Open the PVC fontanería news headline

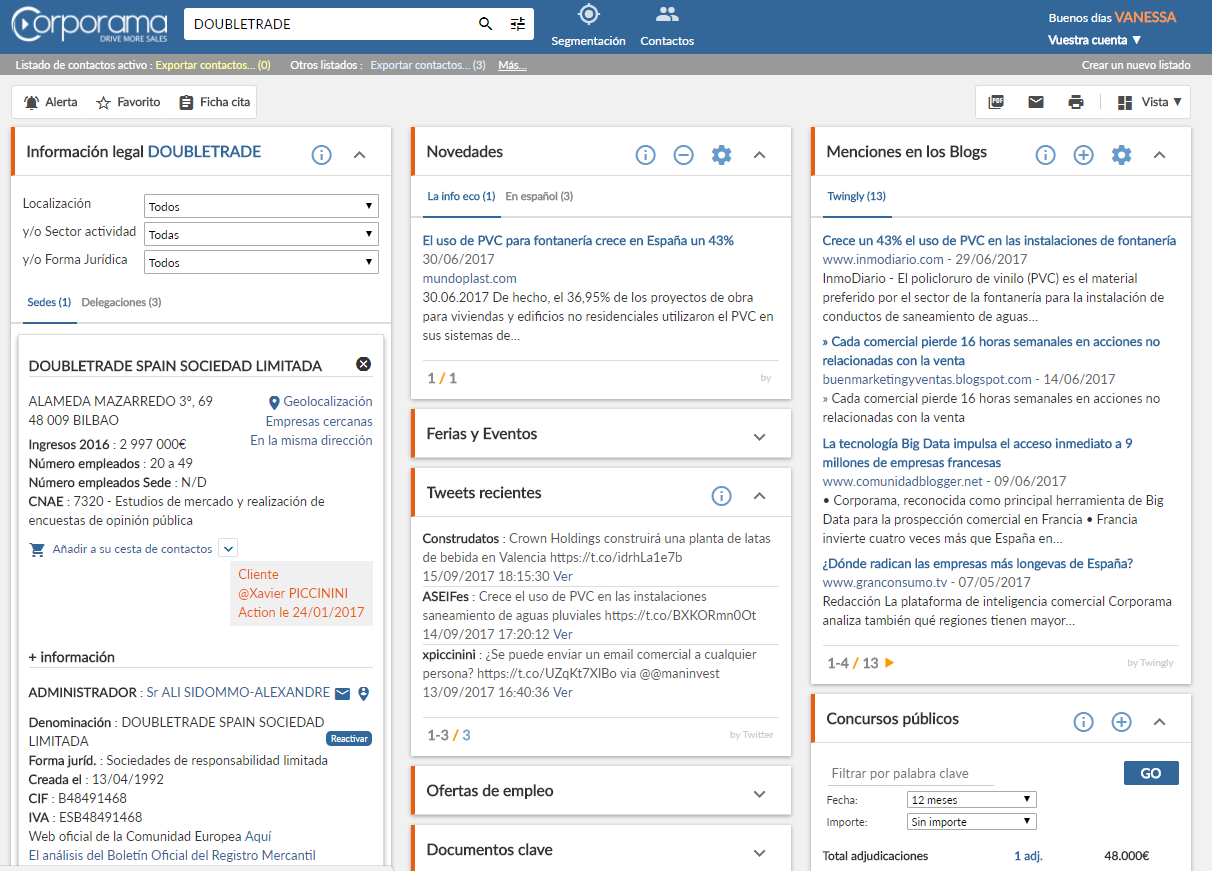(x=578, y=241)
